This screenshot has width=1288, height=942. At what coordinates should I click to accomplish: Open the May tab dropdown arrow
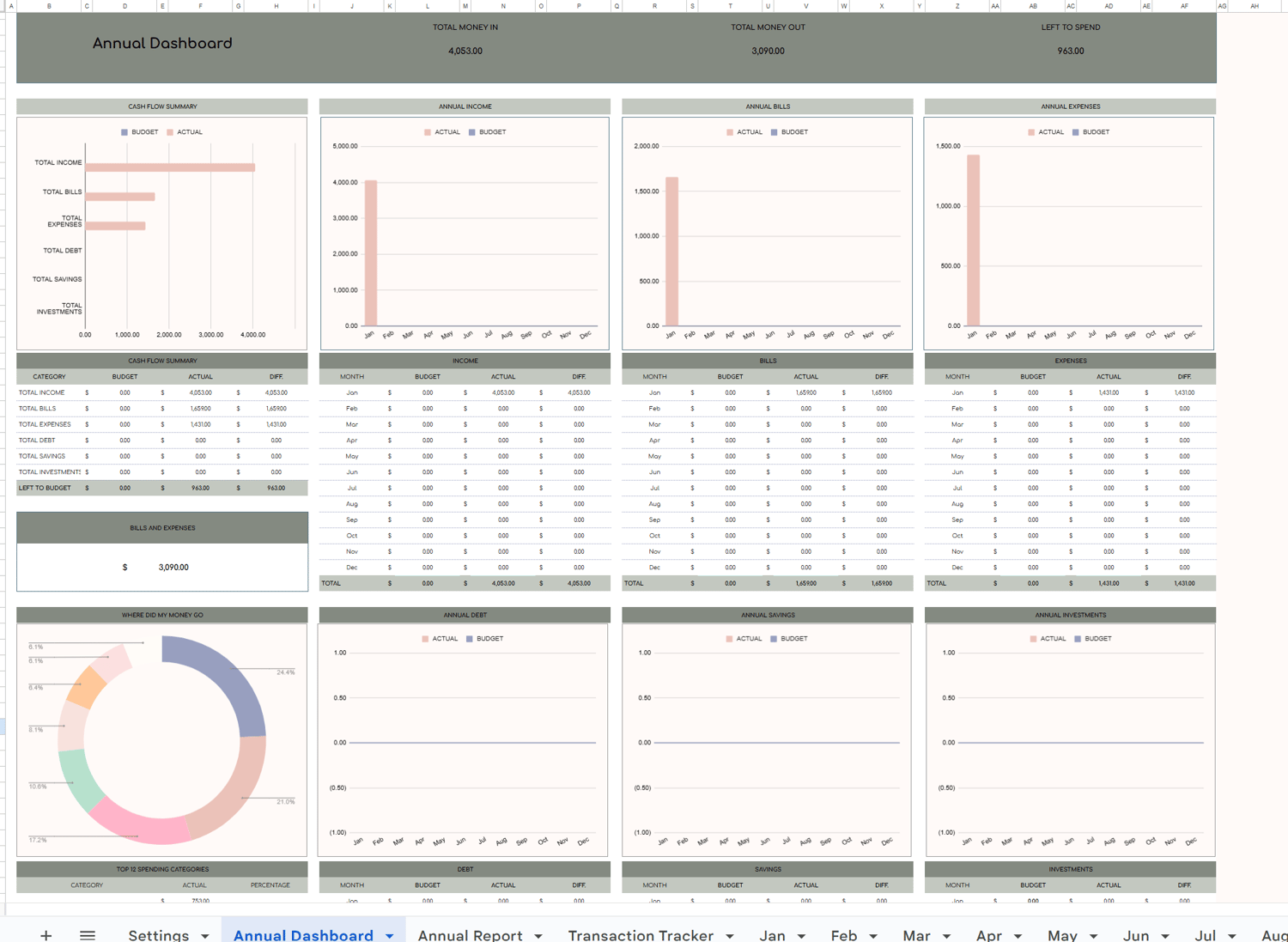tap(1094, 935)
